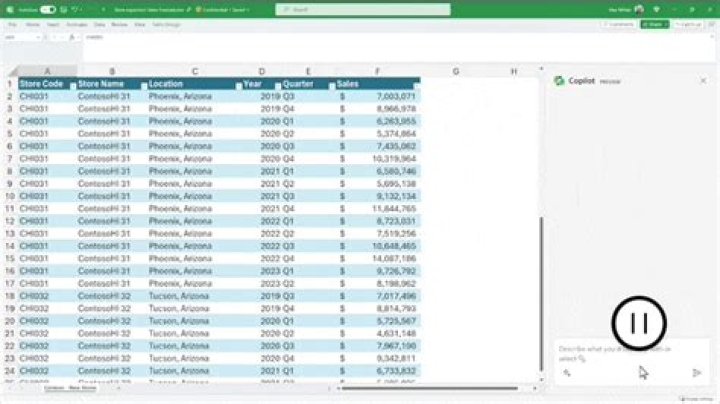Click the Undo arrow icon

point(75,10)
